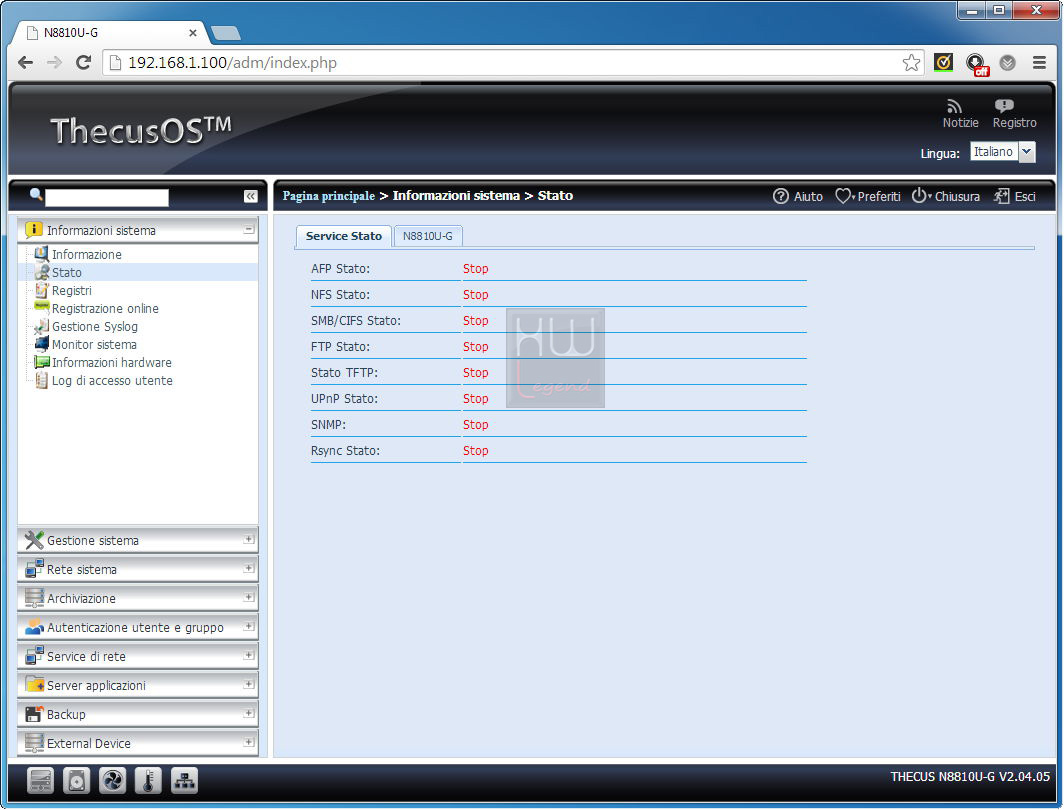Collapse the Informazioni sistema section
Screen dimensions: 1064x810
click(x=249, y=230)
